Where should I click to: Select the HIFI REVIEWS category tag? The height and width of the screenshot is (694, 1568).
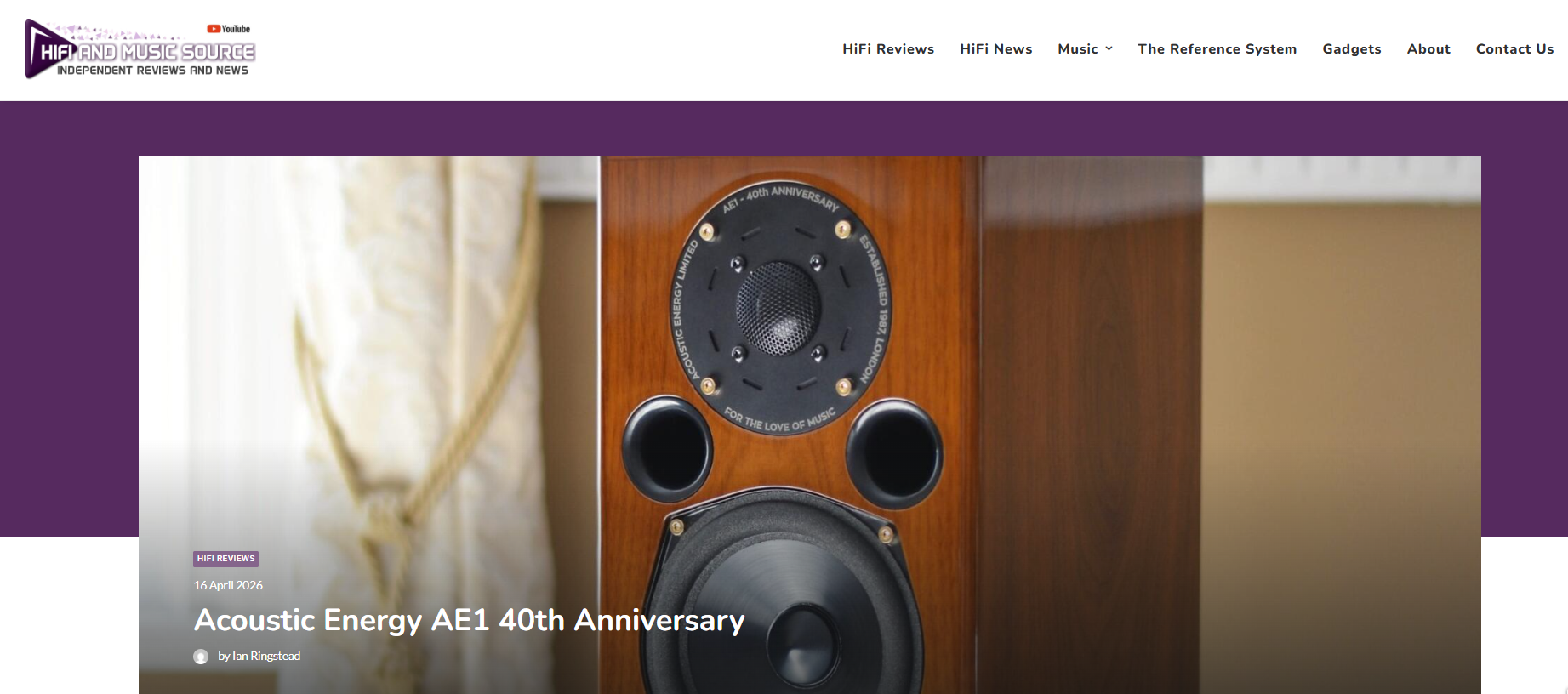tap(226, 559)
